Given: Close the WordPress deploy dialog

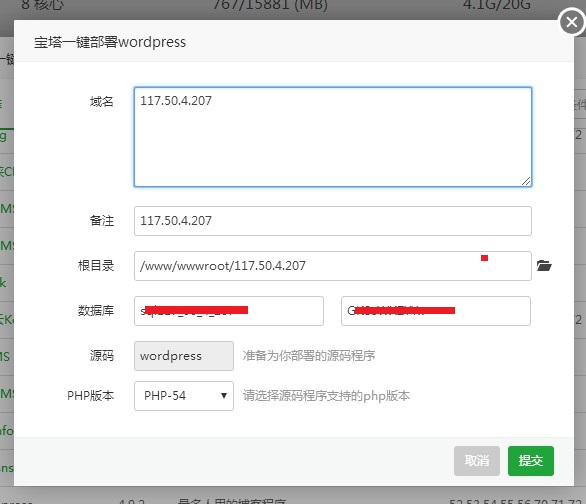Looking at the screenshot, I should 571,22.
